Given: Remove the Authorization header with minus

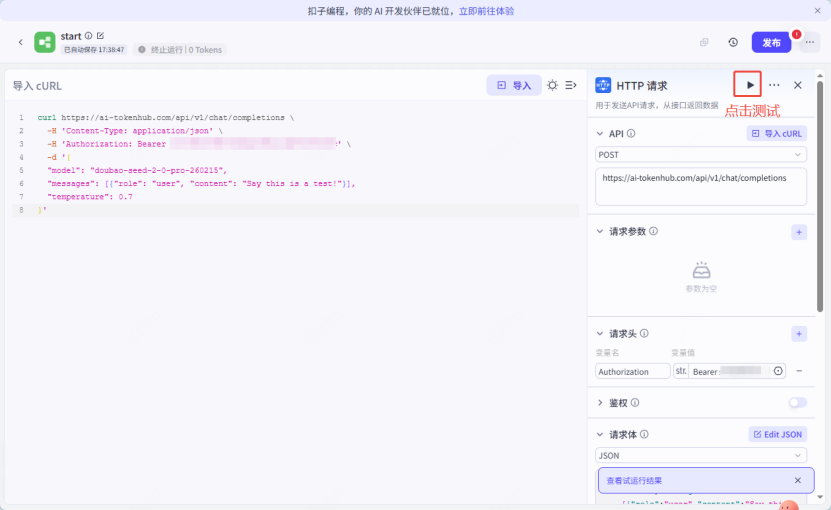Looking at the screenshot, I should tap(799, 371).
